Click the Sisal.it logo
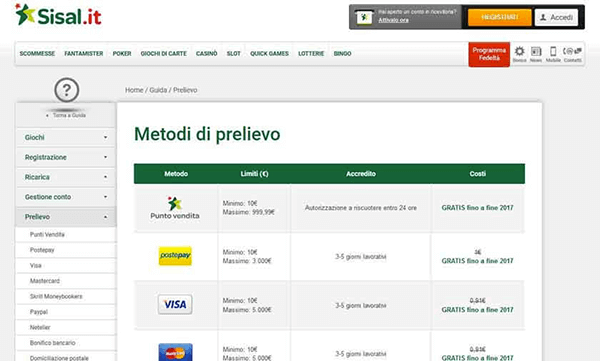Image resolution: width=600 pixels, height=361 pixels. [x=59, y=16]
